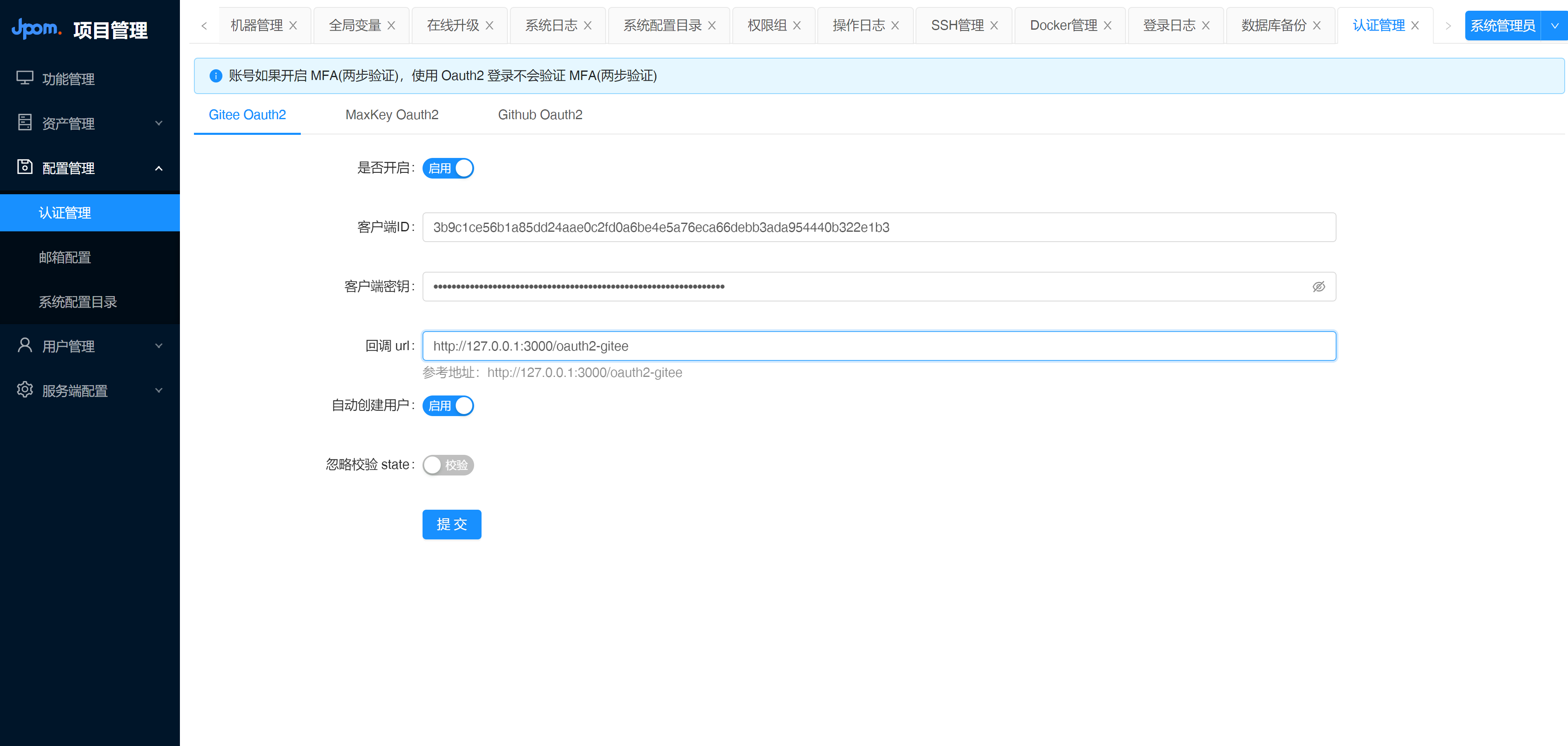Click the right arrow beside 认证管理 tab
Image resolution: width=1568 pixels, height=746 pixels.
coord(1448,25)
